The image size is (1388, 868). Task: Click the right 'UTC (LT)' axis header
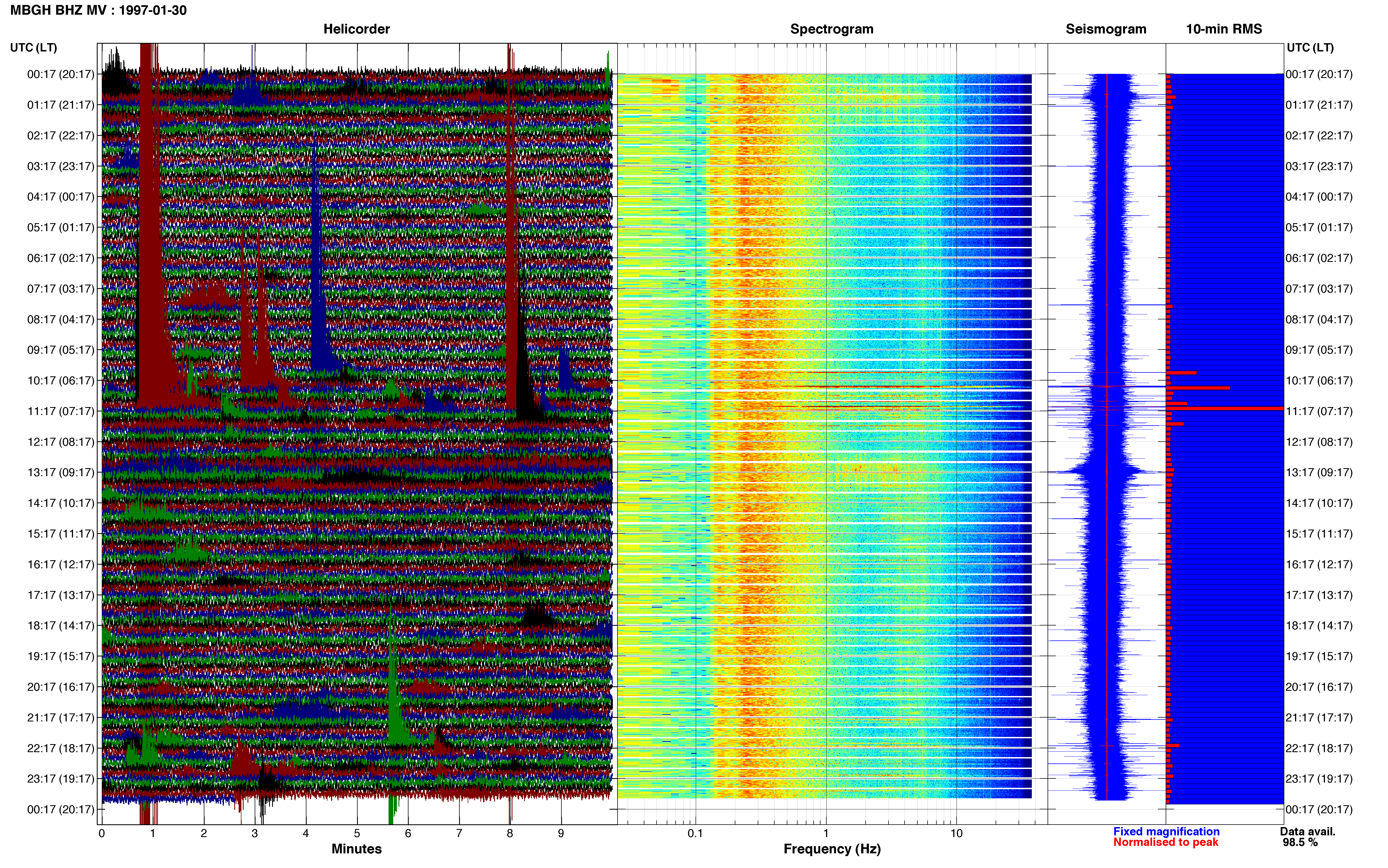tap(1310, 47)
